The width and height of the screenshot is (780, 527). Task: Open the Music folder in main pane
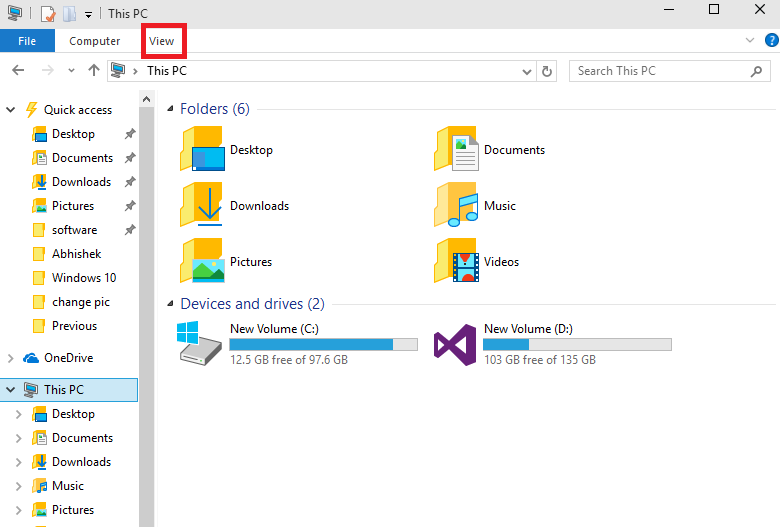point(455,206)
